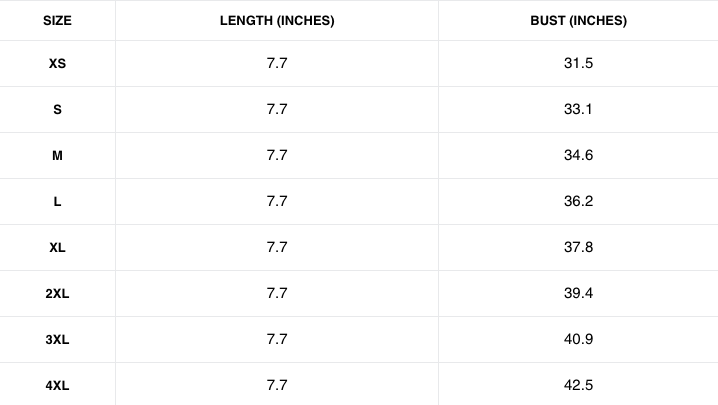Click the 42.5 bust value
The height and width of the screenshot is (405, 718).
578,385
